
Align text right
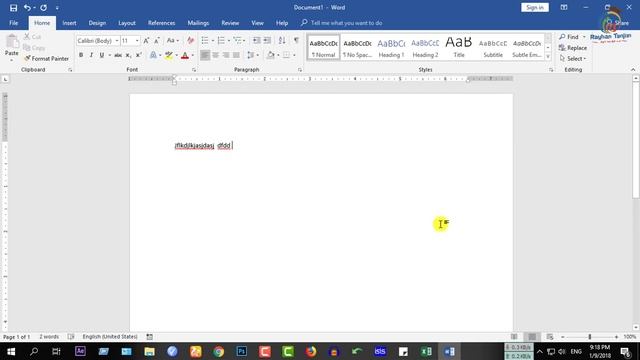[x=226, y=55]
